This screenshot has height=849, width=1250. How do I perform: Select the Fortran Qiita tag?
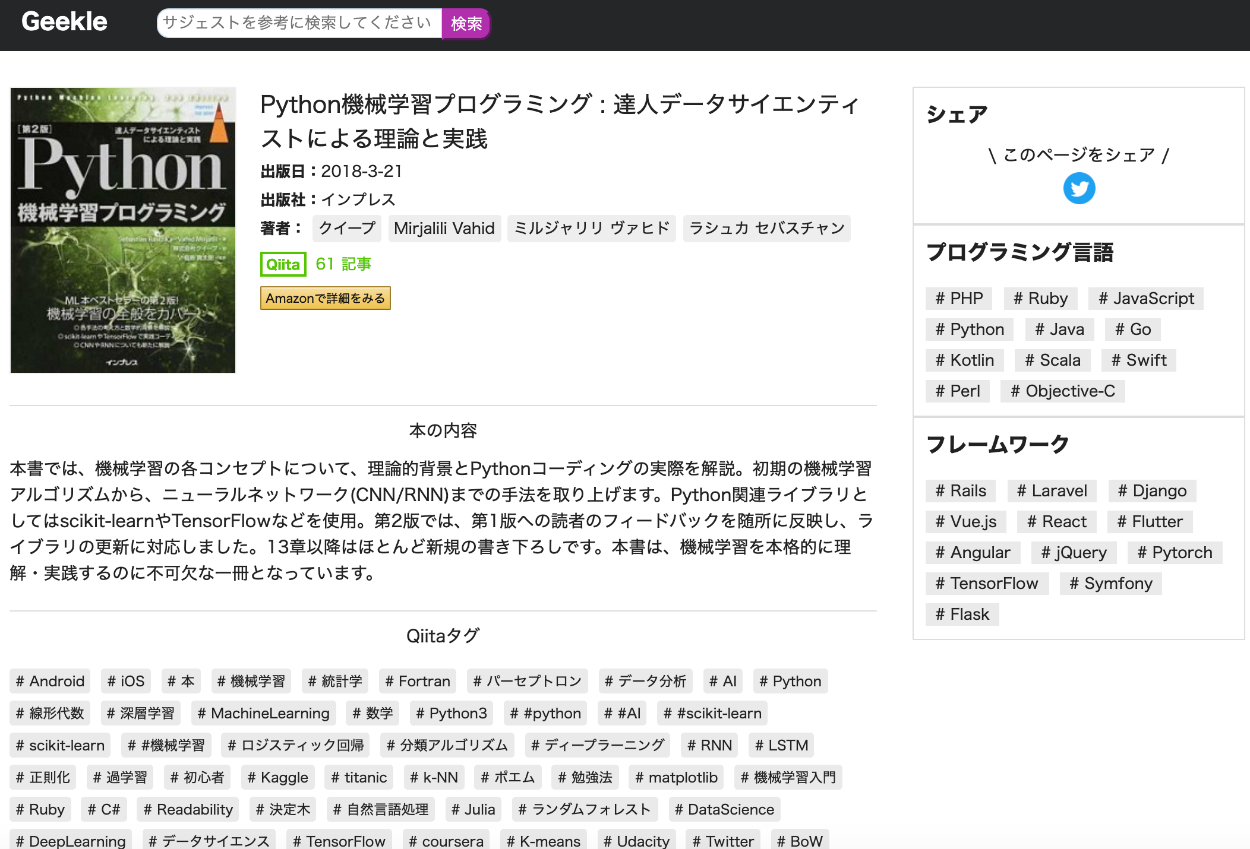pos(417,681)
